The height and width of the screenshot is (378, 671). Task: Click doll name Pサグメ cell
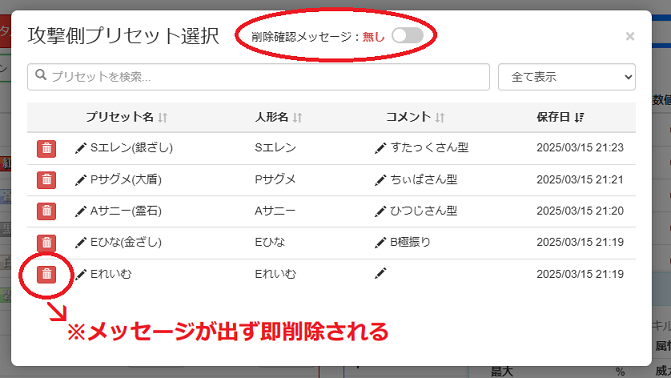(x=275, y=179)
